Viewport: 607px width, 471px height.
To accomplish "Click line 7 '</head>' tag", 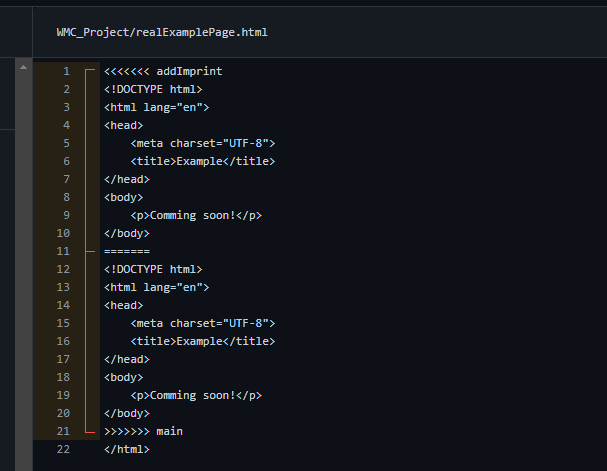I will point(127,179).
